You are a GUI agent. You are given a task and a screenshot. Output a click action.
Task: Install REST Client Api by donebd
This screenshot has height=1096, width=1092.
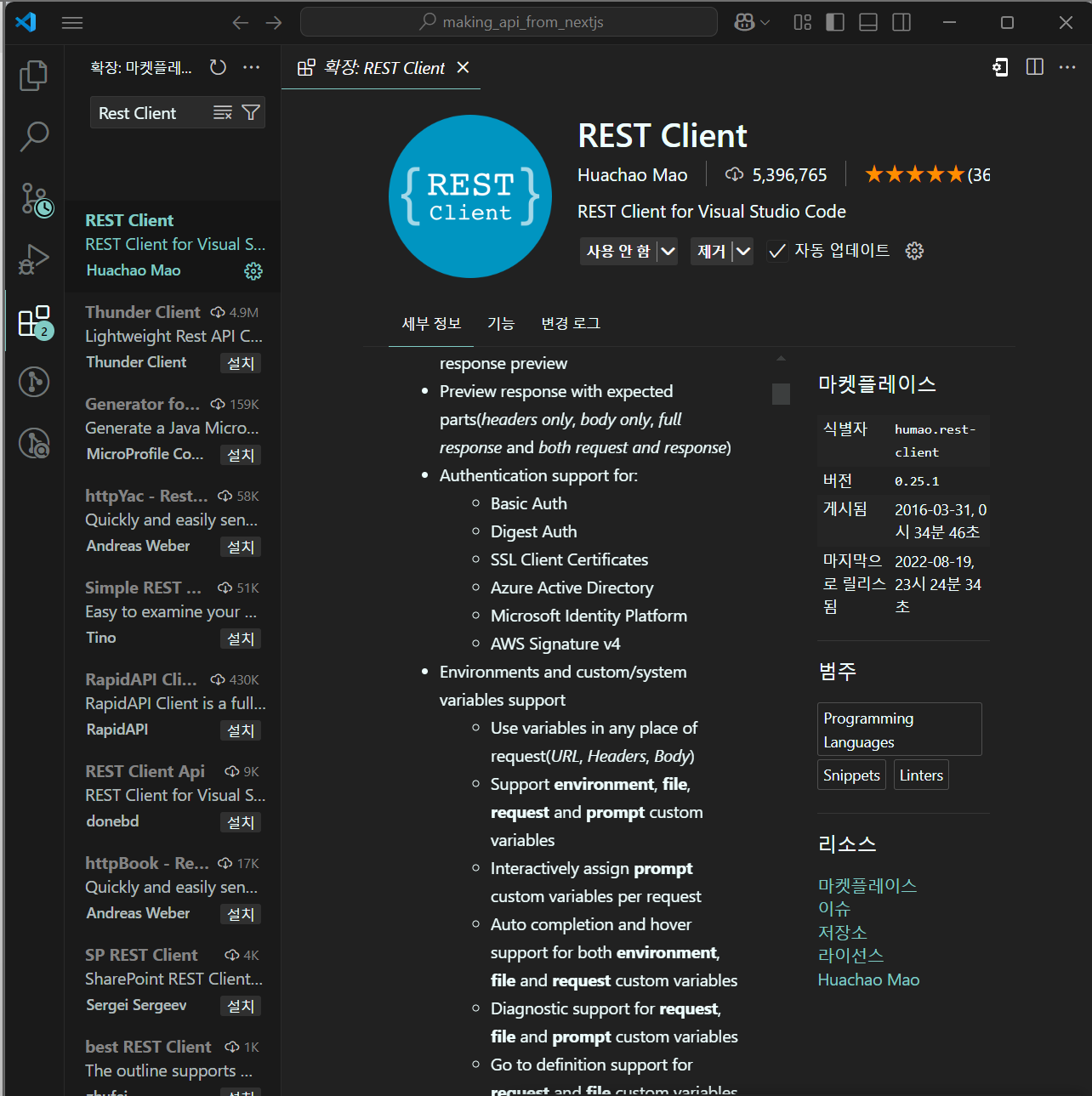tap(241, 822)
